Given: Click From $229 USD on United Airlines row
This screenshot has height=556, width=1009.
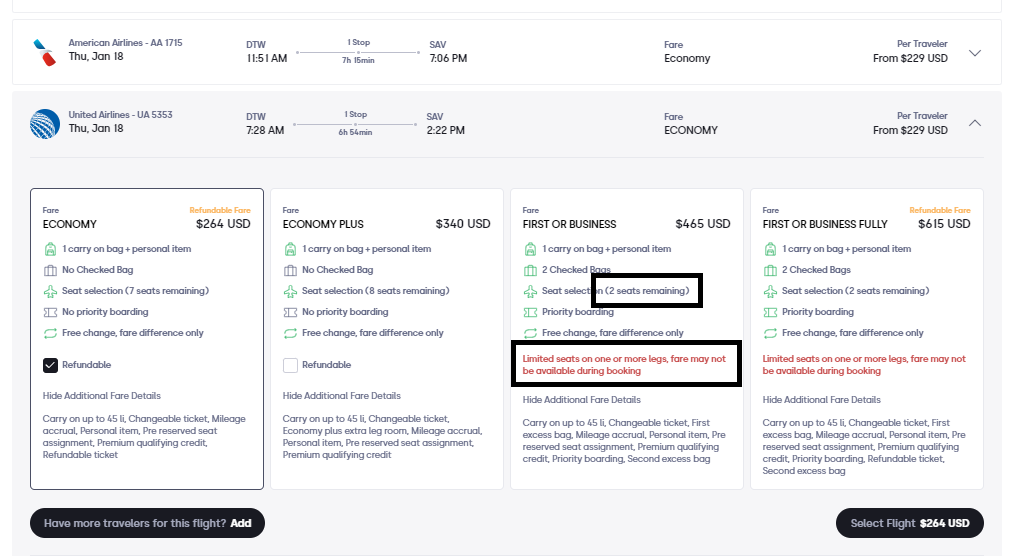Looking at the screenshot, I should click(911, 130).
